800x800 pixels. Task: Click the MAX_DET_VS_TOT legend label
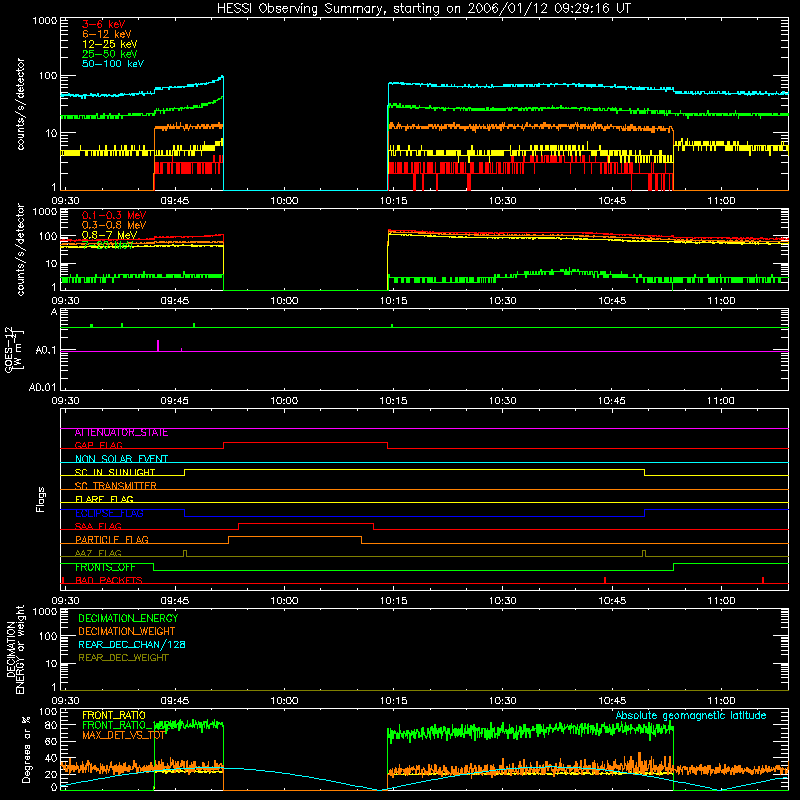123,735
